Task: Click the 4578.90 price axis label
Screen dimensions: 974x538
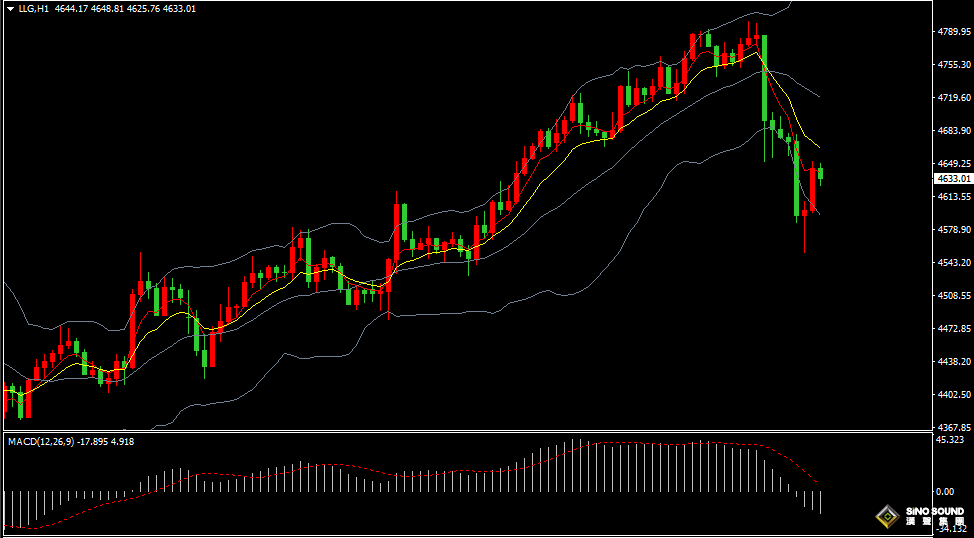Action: pyautogui.click(x=954, y=230)
